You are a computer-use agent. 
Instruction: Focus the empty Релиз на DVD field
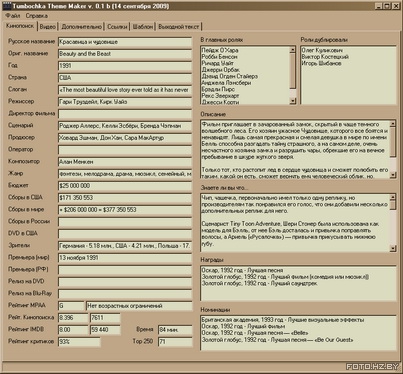tap(125, 282)
